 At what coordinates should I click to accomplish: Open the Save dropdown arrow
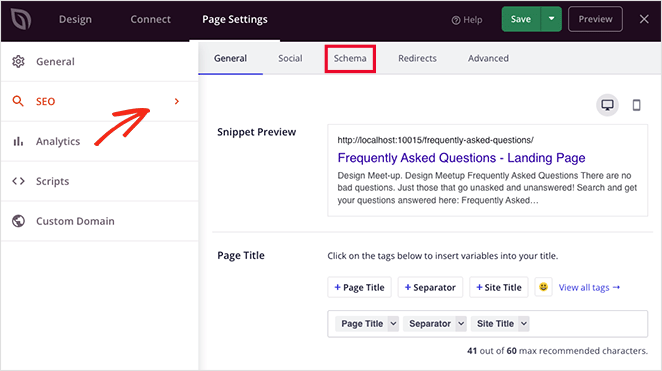551,19
